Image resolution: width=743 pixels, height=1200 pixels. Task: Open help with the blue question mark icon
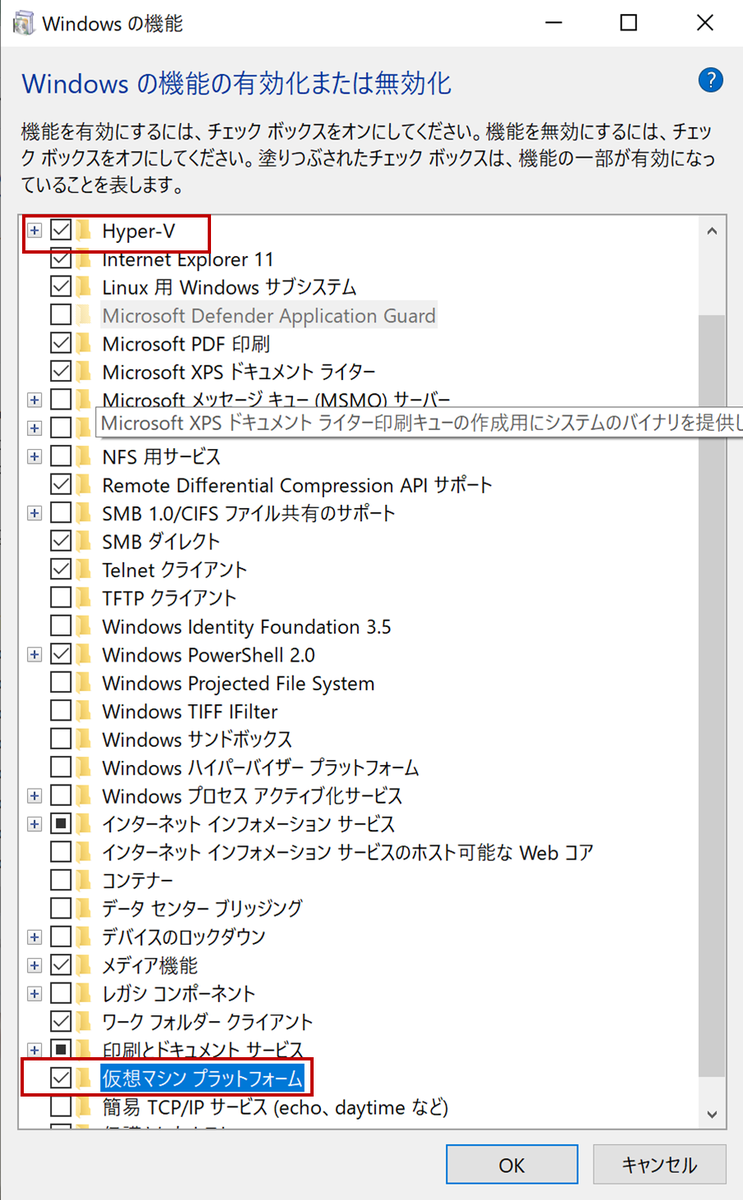pyautogui.click(x=711, y=81)
